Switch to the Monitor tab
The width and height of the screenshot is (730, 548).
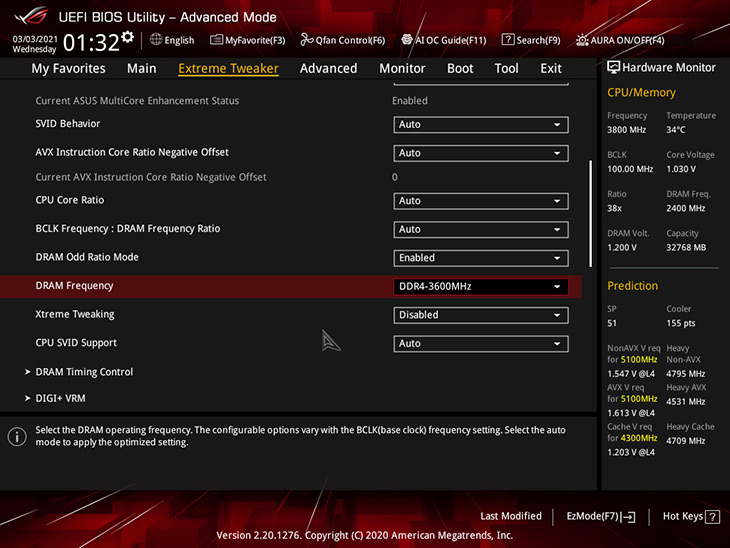402,68
